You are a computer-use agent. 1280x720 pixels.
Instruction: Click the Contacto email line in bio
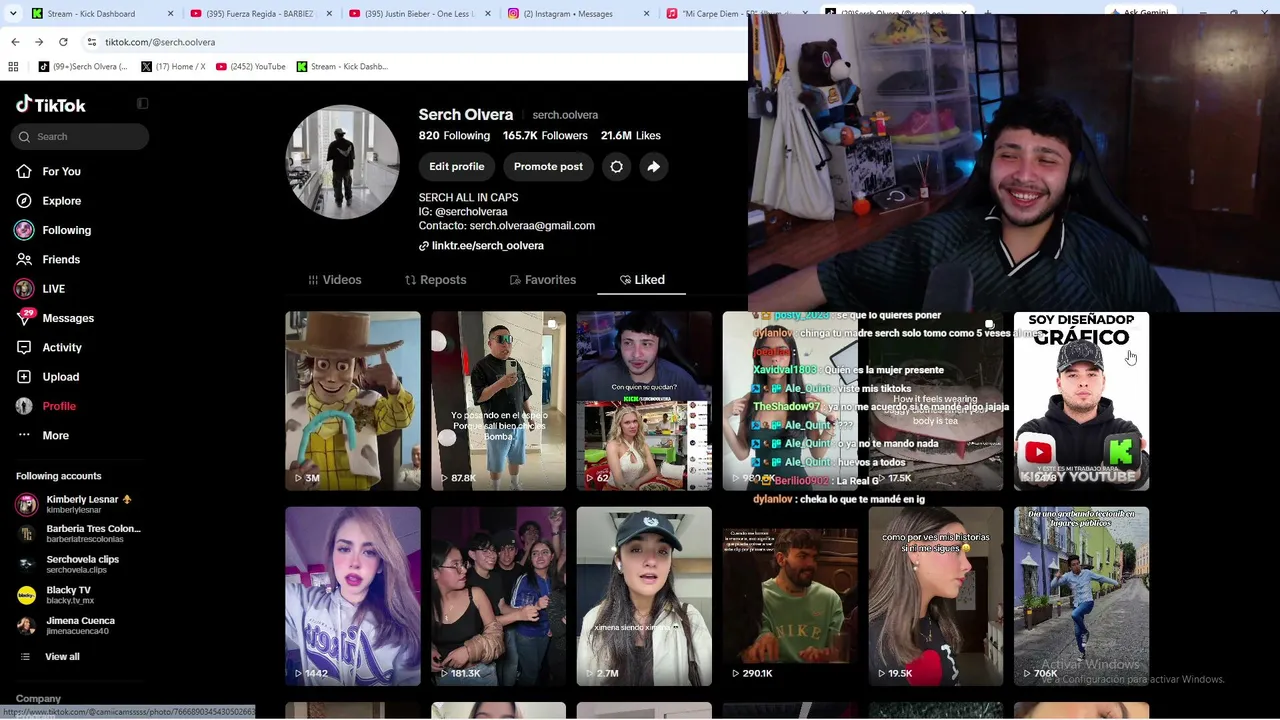507,226
